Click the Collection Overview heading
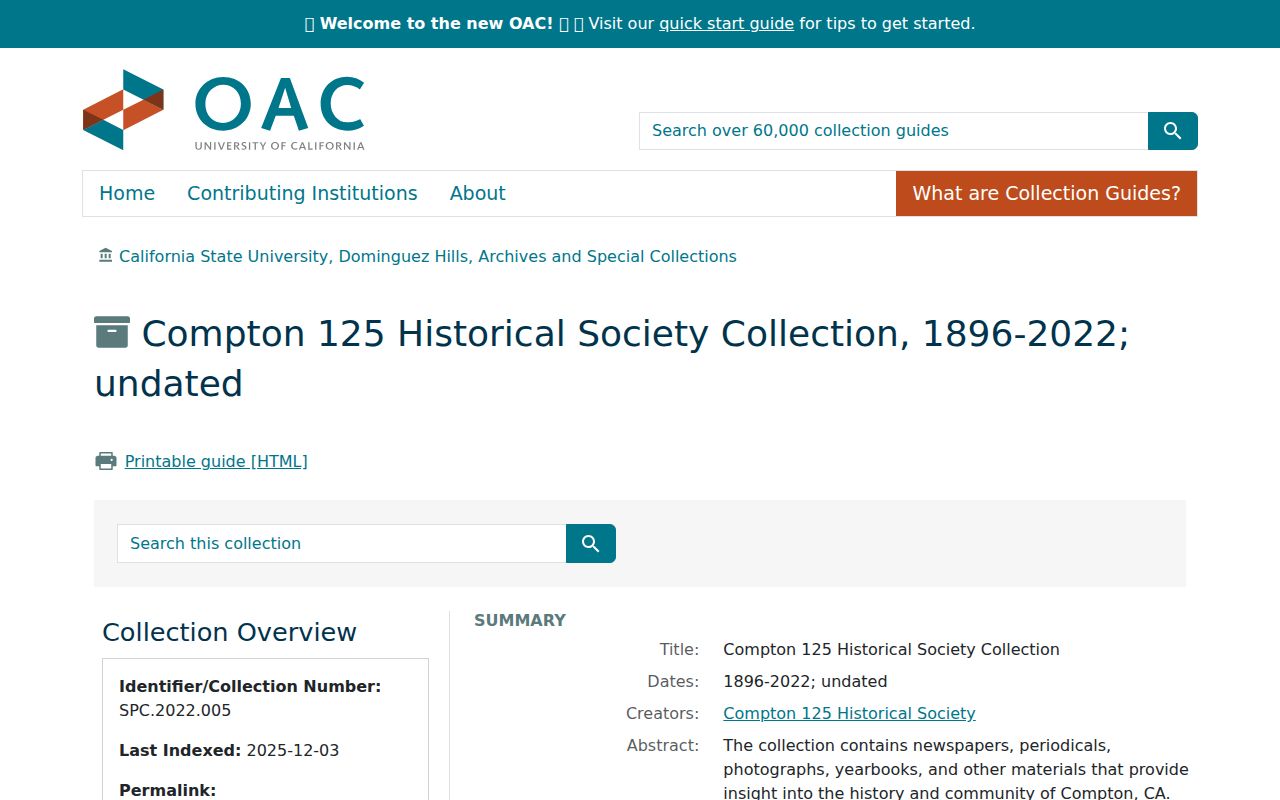The width and height of the screenshot is (1280, 800). coord(229,632)
